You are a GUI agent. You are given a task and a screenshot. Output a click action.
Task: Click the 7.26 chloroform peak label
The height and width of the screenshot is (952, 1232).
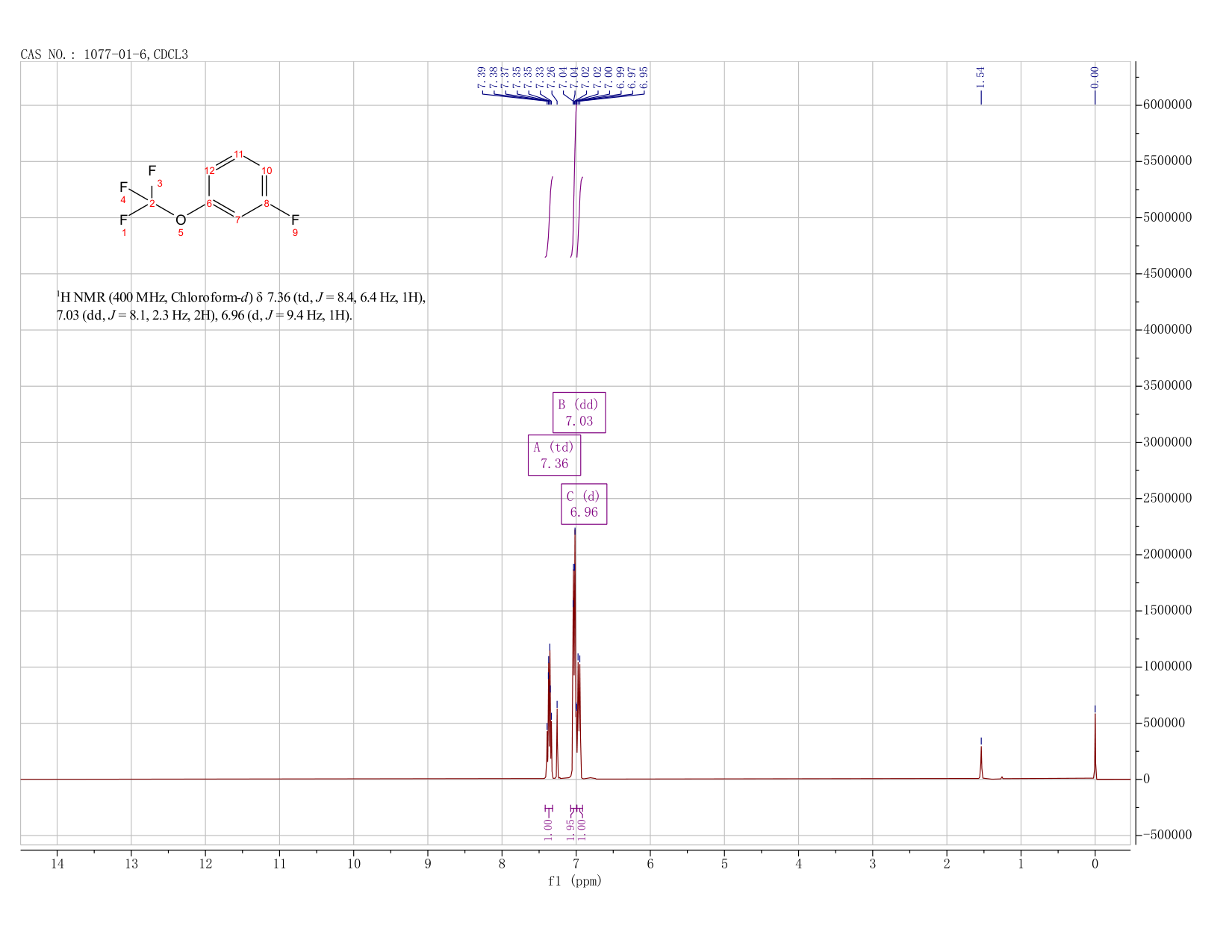tap(551, 78)
